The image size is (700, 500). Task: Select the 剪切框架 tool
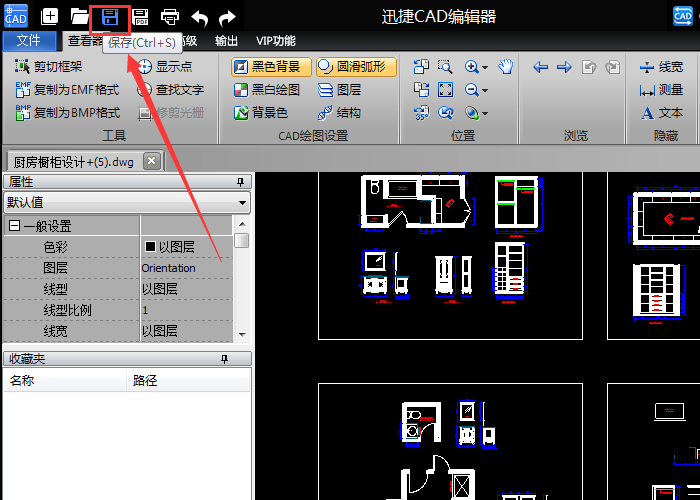[x=48, y=67]
